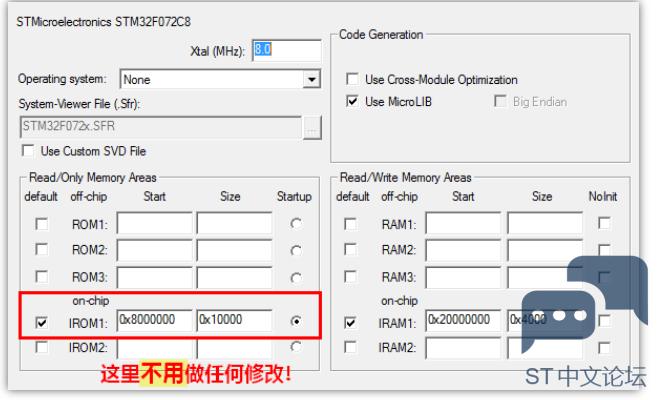The image size is (659, 400).
Task: Click the RAM3 Start field
Action: [463, 277]
